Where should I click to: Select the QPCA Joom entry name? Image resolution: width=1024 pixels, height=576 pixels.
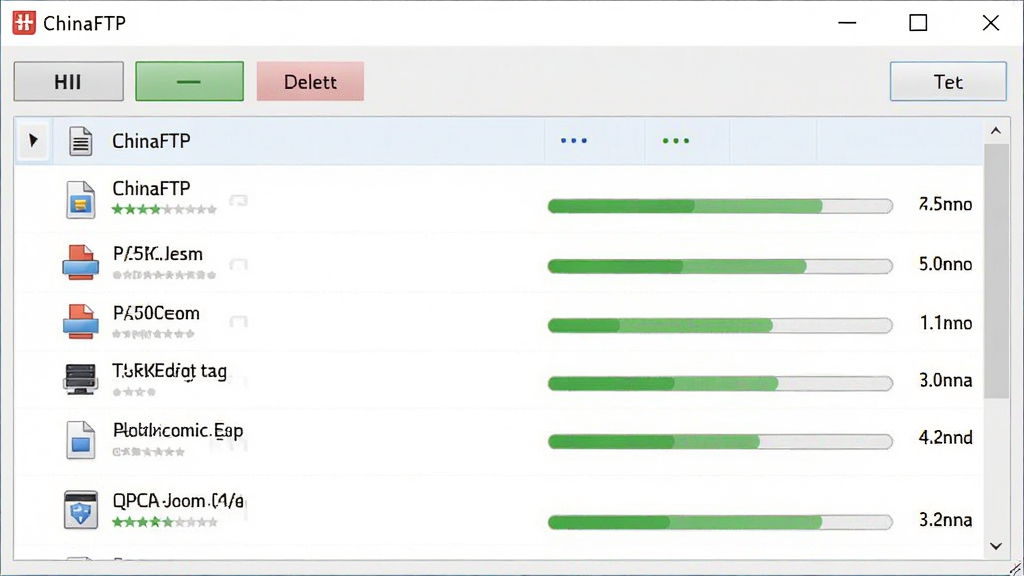tap(178, 501)
